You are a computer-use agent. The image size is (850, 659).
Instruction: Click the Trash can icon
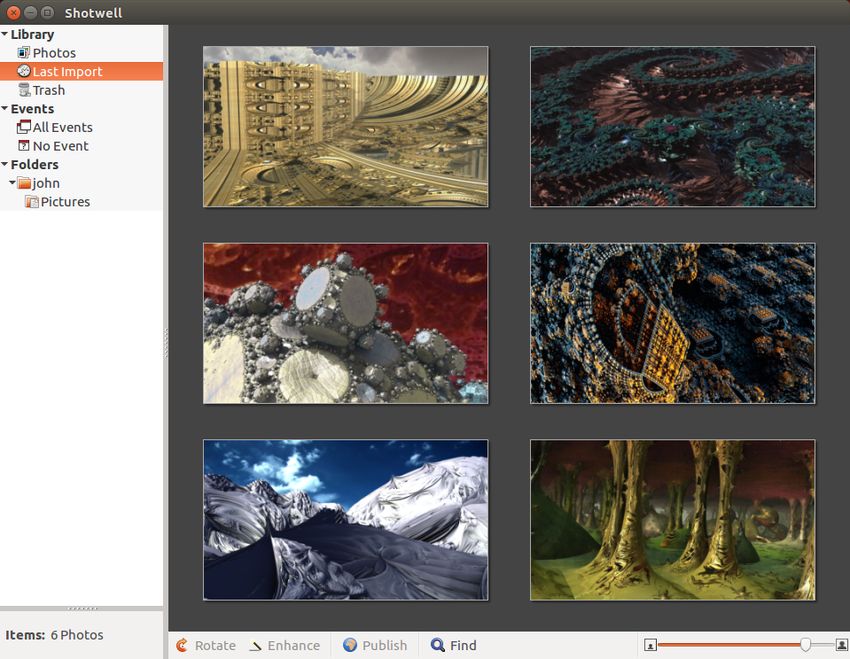coord(24,90)
